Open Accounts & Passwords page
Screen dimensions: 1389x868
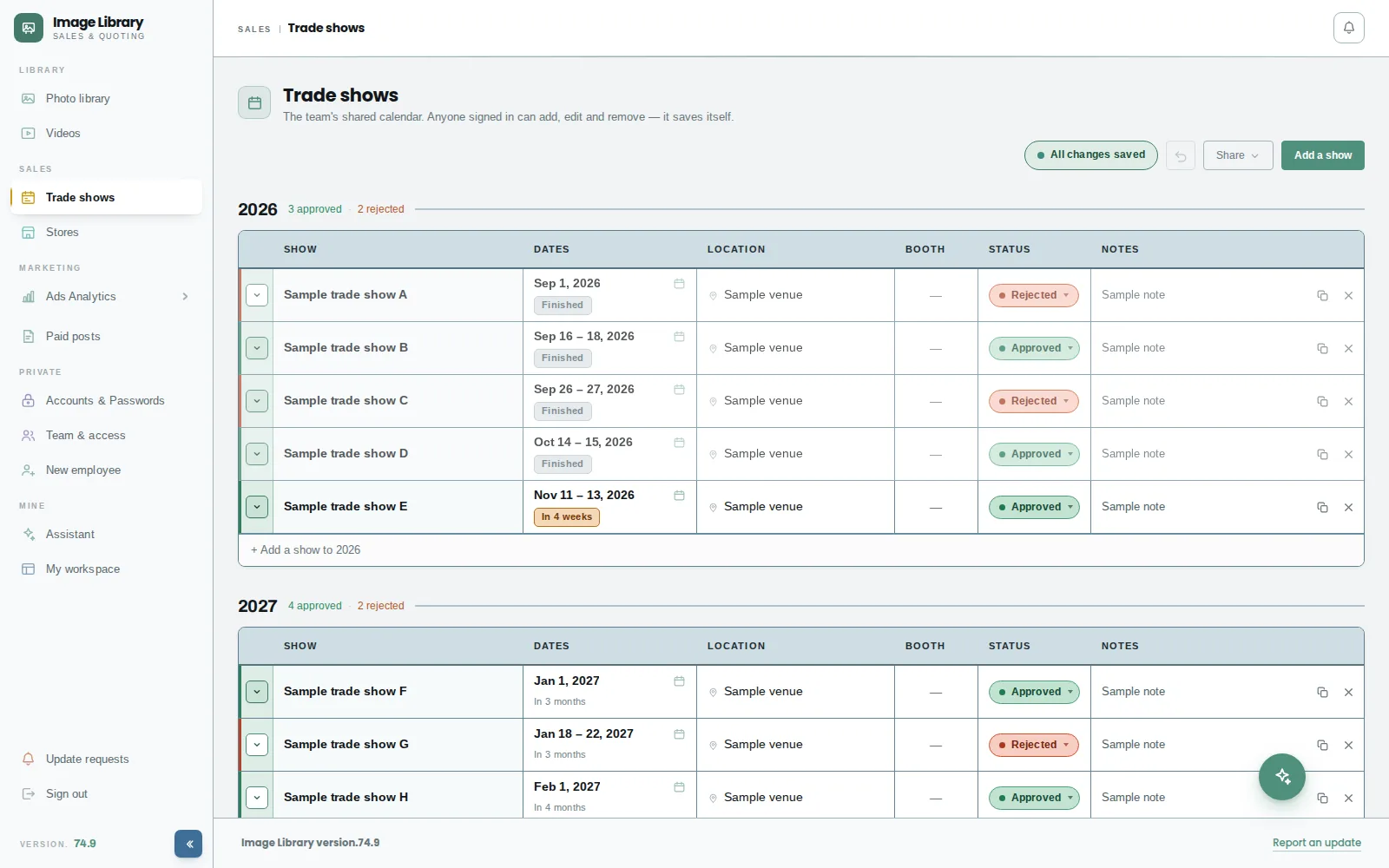click(x=106, y=400)
